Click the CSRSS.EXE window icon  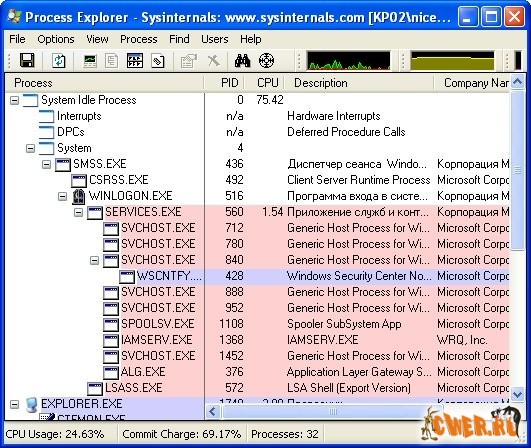point(79,180)
